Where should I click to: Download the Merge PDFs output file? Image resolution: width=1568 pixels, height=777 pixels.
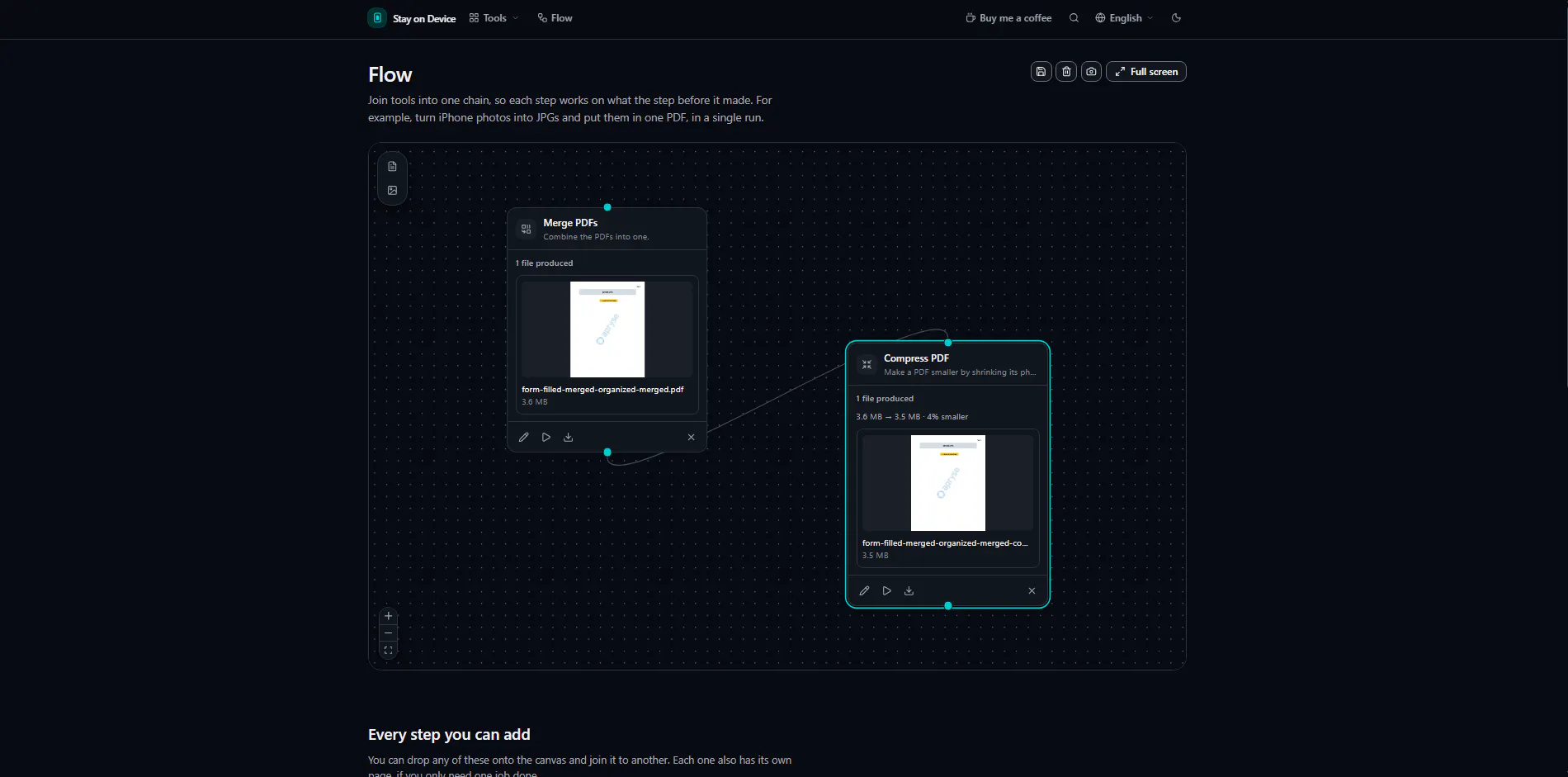tap(568, 438)
